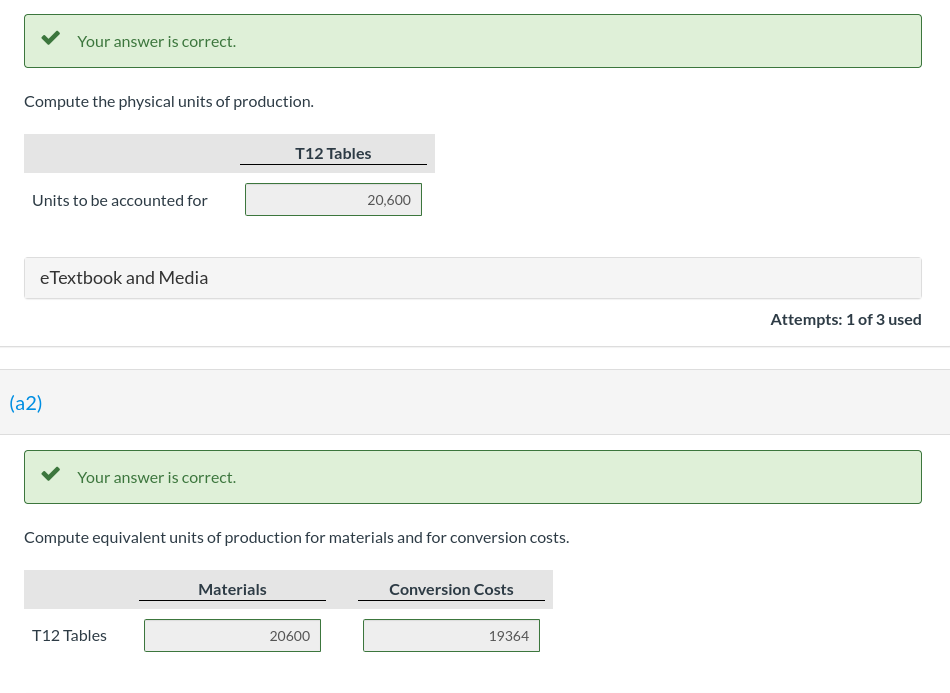
Task: Click the physical units of production instruction text
Action: [x=168, y=101]
